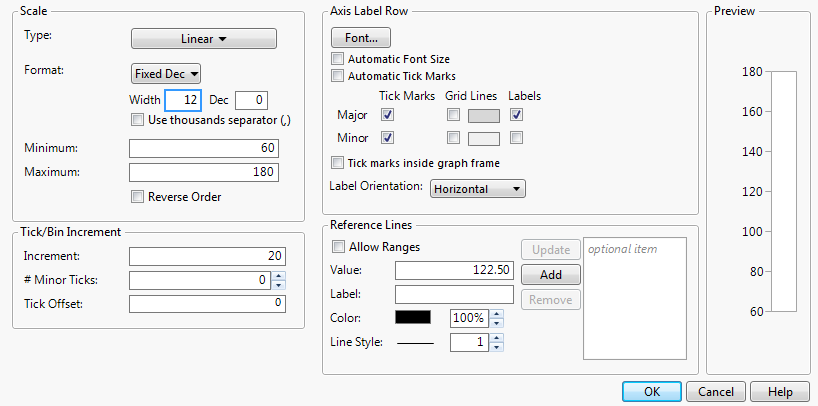Expand the Label Orientation dropdown

tap(477, 188)
